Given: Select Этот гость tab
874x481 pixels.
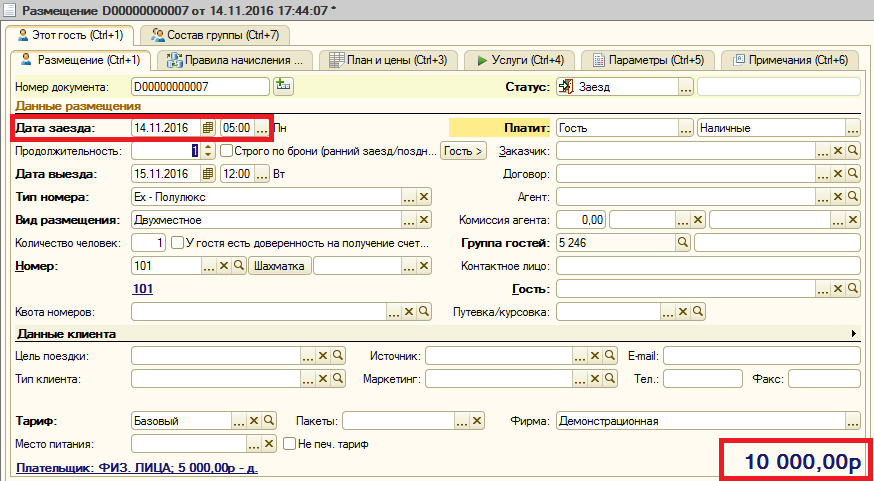Looking at the screenshot, I should point(70,36).
